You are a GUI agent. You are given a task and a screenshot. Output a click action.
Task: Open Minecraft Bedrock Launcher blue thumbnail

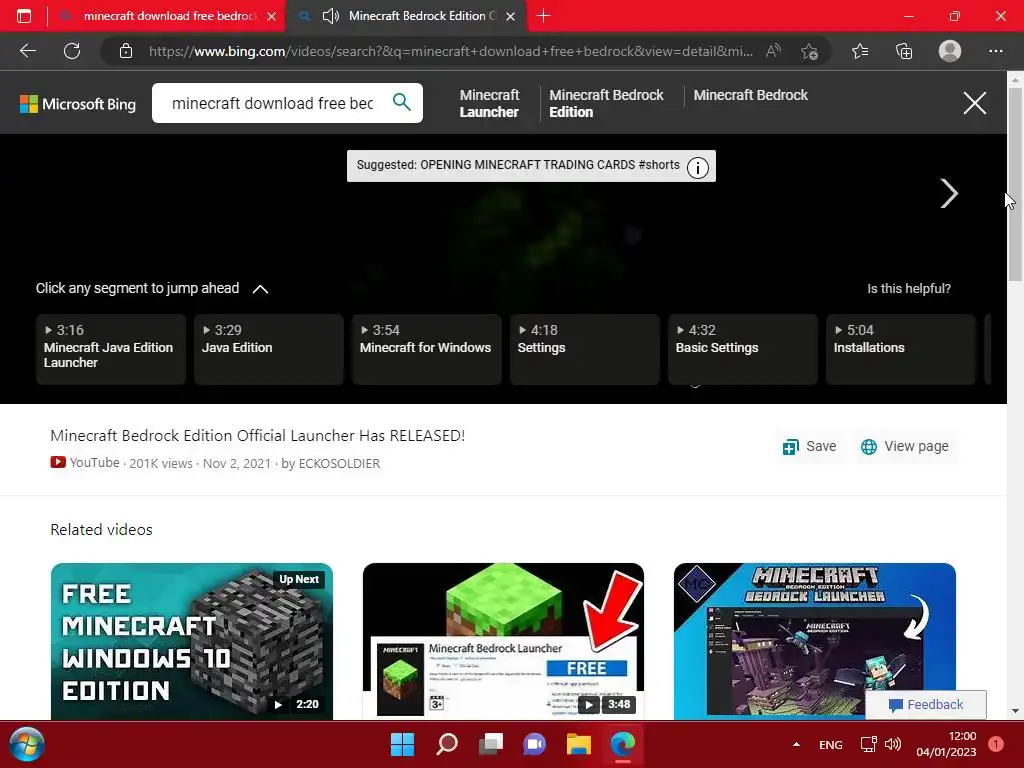[814, 641]
